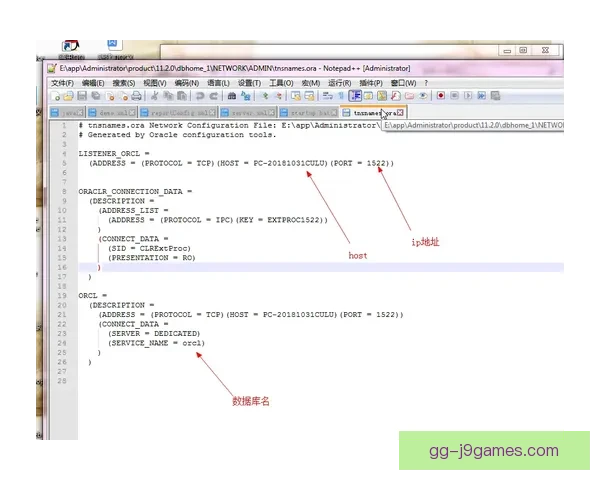Click the Playback macro icon
The height and width of the screenshot is (480, 600).
tap(468, 96)
